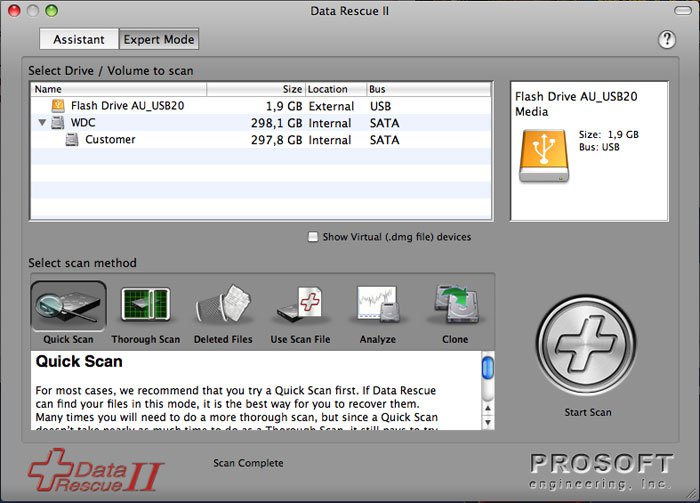Switch to the Expert Mode tab
The width and height of the screenshot is (700, 503).
tap(159, 40)
